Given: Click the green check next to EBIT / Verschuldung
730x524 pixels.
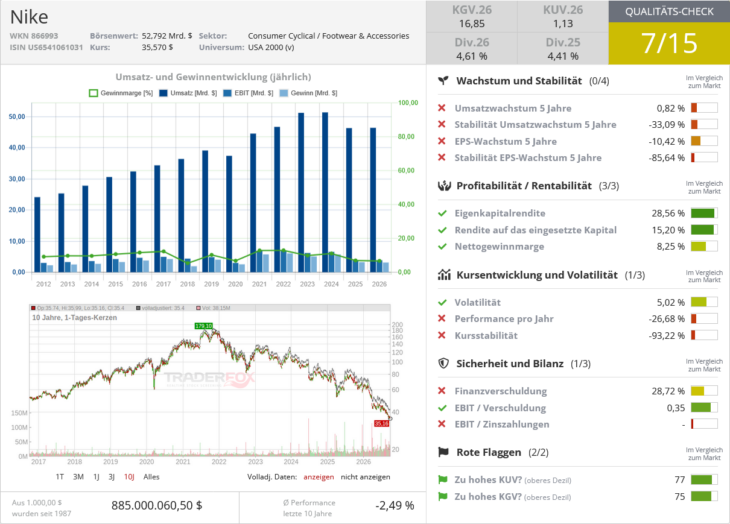Looking at the screenshot, I should (x=442, y=408).
